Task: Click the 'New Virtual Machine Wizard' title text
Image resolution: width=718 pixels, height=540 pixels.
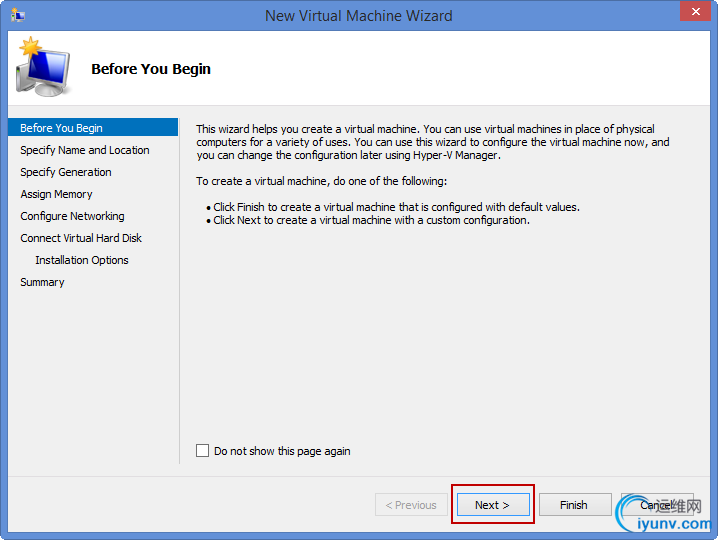Action: point(359,16)
